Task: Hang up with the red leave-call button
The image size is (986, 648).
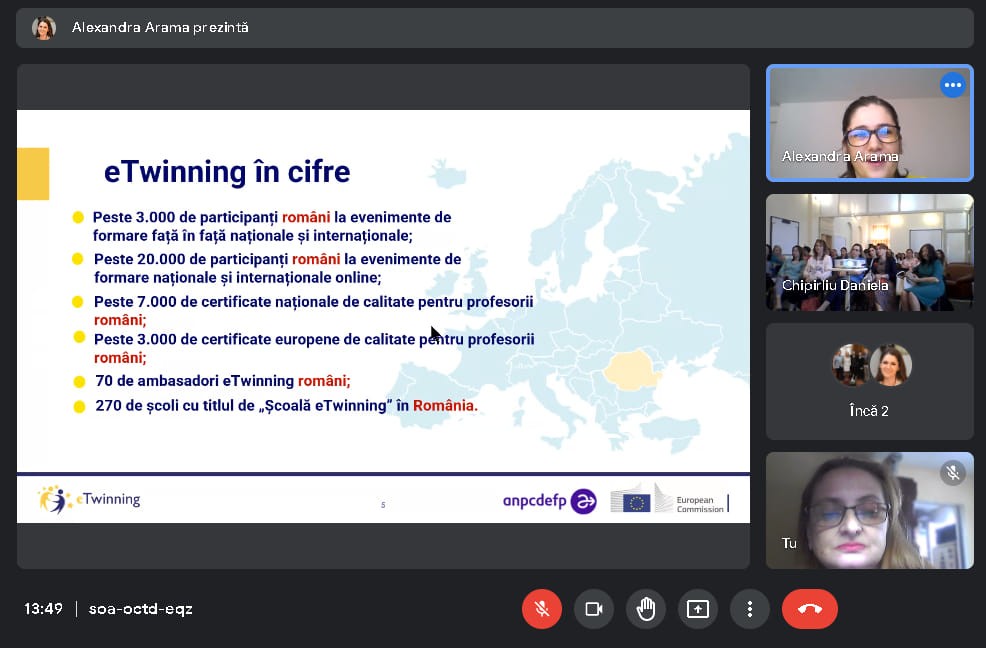Action: click(810, 609)
